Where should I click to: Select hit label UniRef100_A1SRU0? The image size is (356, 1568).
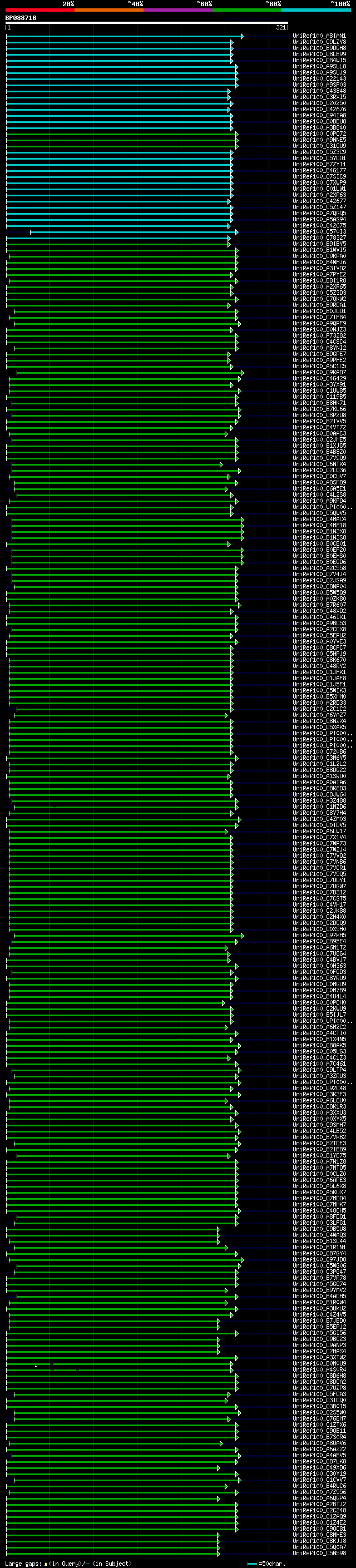[319, 776]
